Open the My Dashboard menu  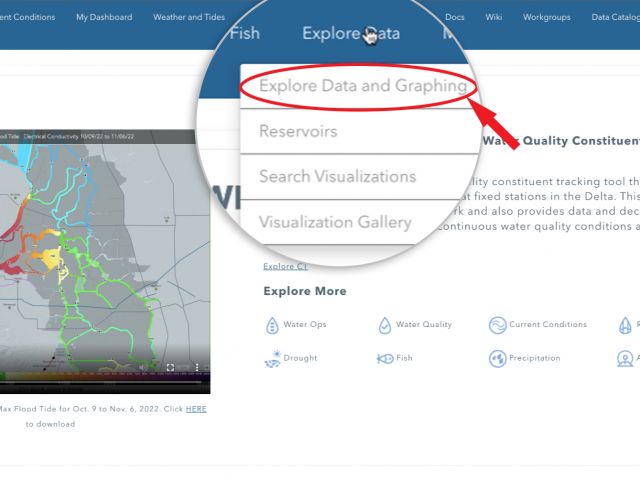pyautogui.click(x=104, y=17)
